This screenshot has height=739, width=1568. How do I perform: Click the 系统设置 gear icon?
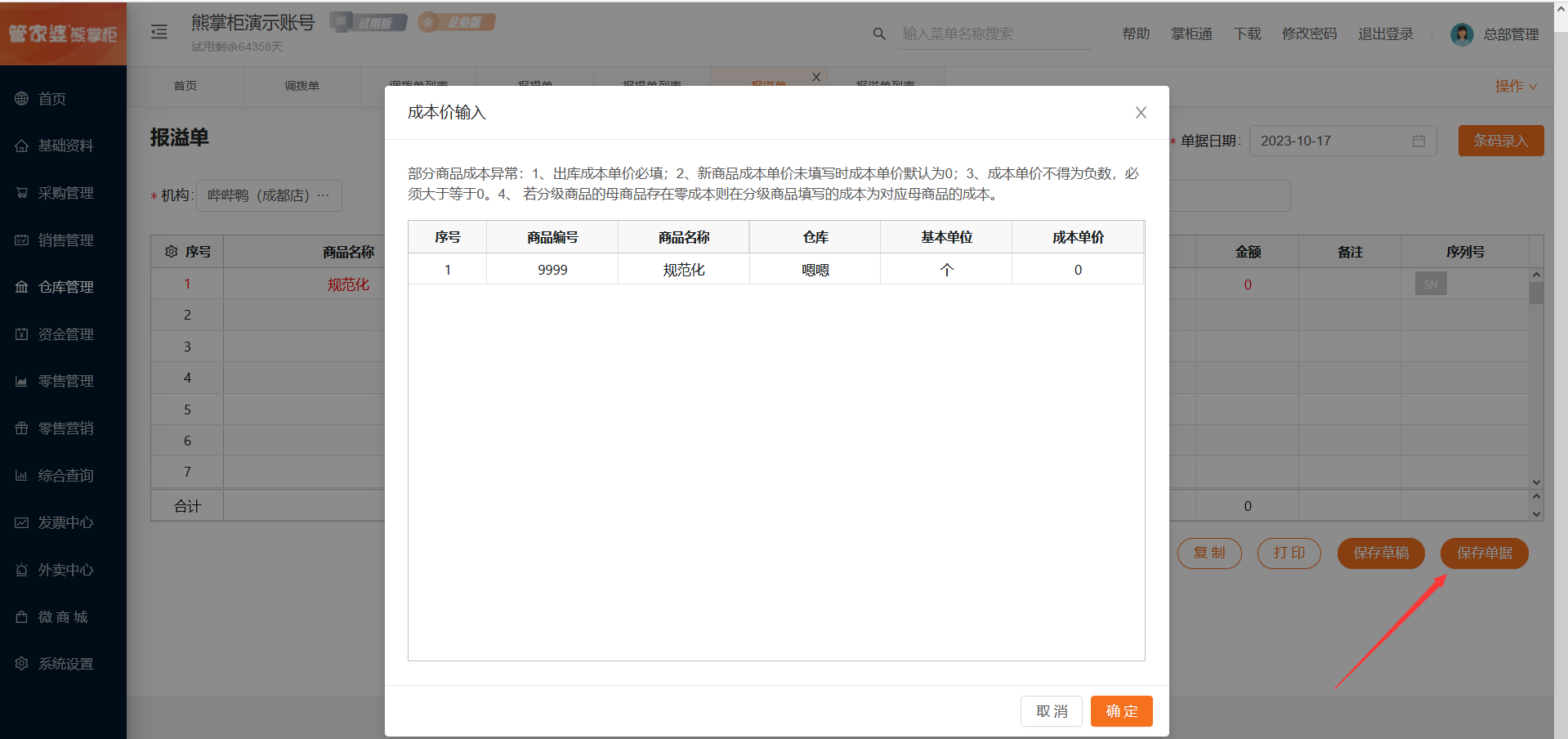(x=22, y=664)
